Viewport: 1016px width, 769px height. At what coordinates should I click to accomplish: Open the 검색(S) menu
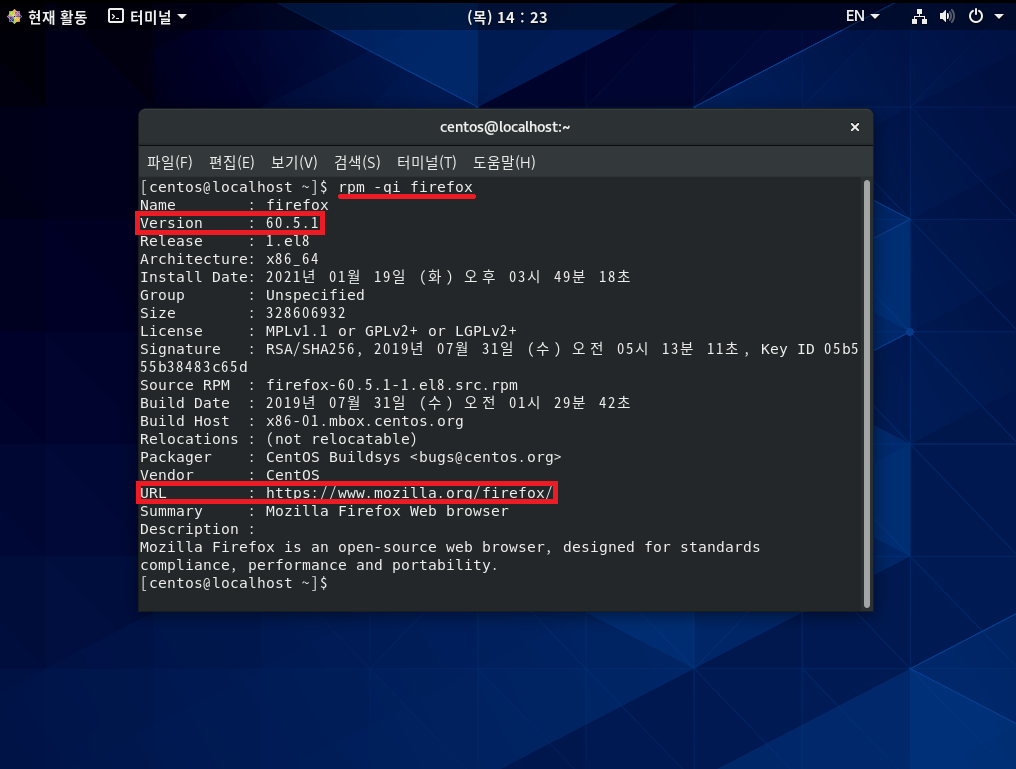click(357, 163)
